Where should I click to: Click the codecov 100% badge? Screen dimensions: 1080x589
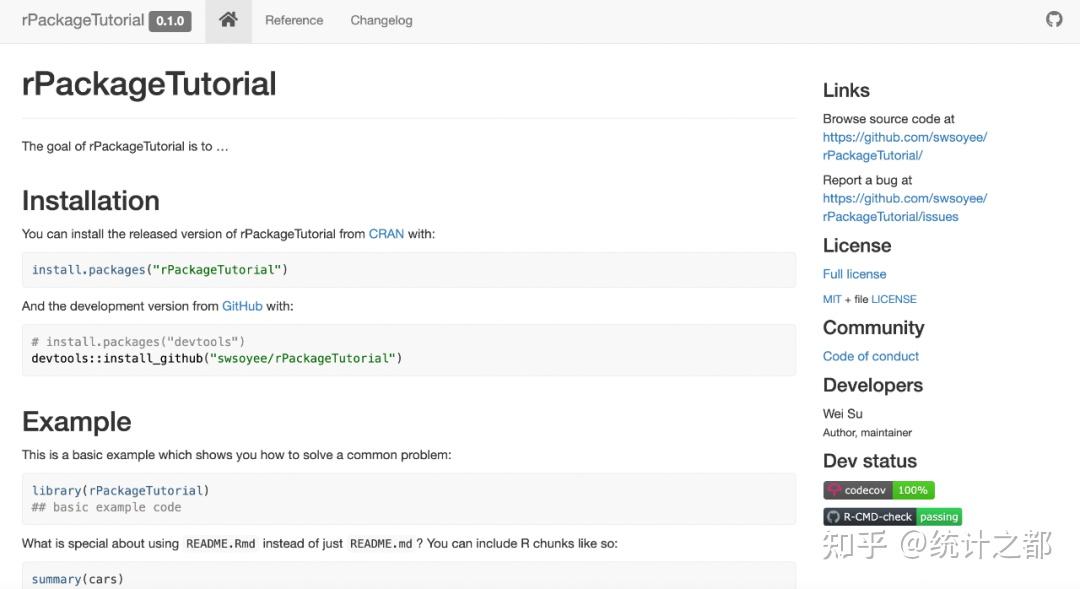pyautogui.click(x=878, y=490)
